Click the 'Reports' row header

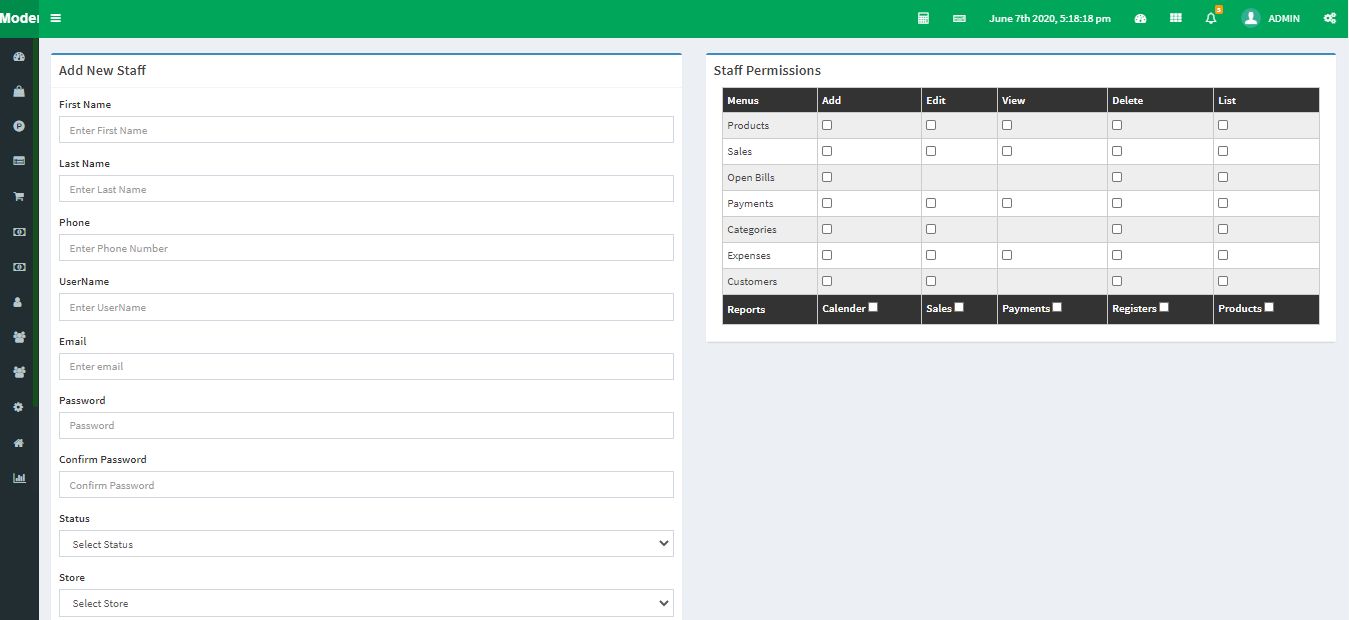(746, 310)
